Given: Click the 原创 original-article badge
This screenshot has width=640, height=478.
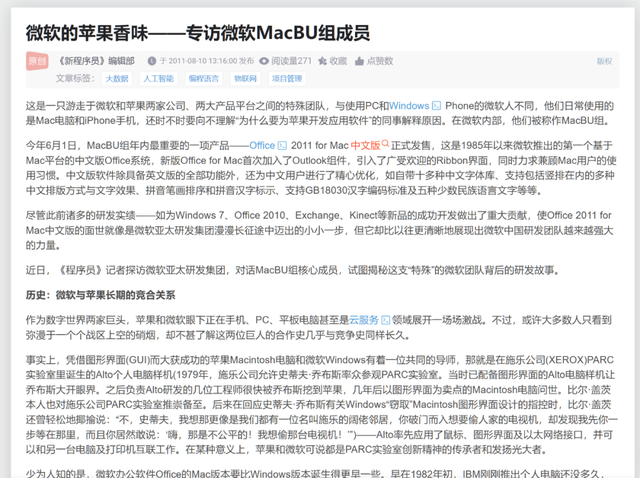Looking at the screenshot, I should pyautogui.click(x=36, y=60).
